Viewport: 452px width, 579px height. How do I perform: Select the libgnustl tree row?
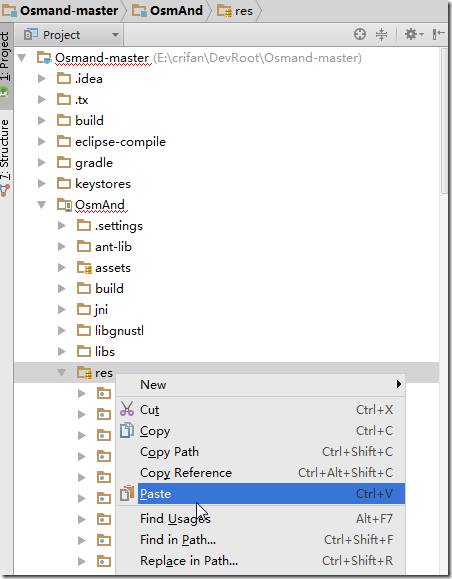(x=226, y=330)
